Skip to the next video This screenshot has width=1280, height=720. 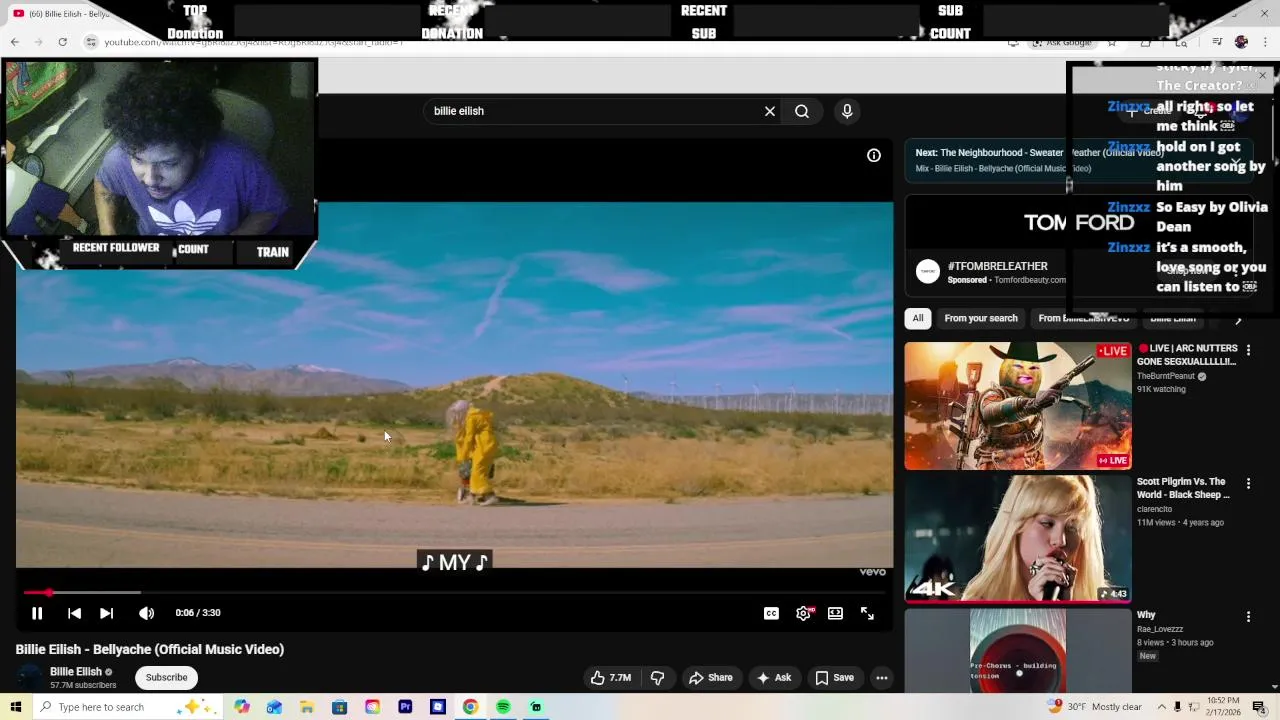[x=107, y=613]
